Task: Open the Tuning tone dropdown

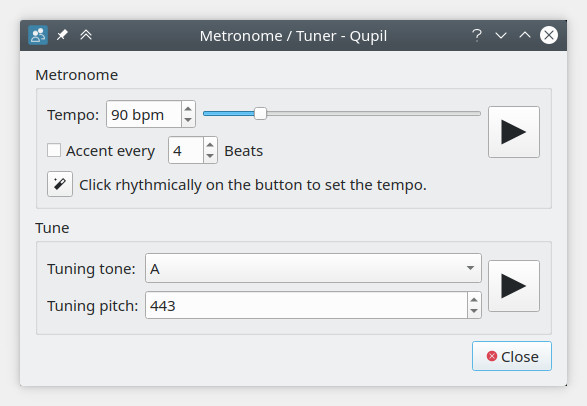Action: click(313, 268)
